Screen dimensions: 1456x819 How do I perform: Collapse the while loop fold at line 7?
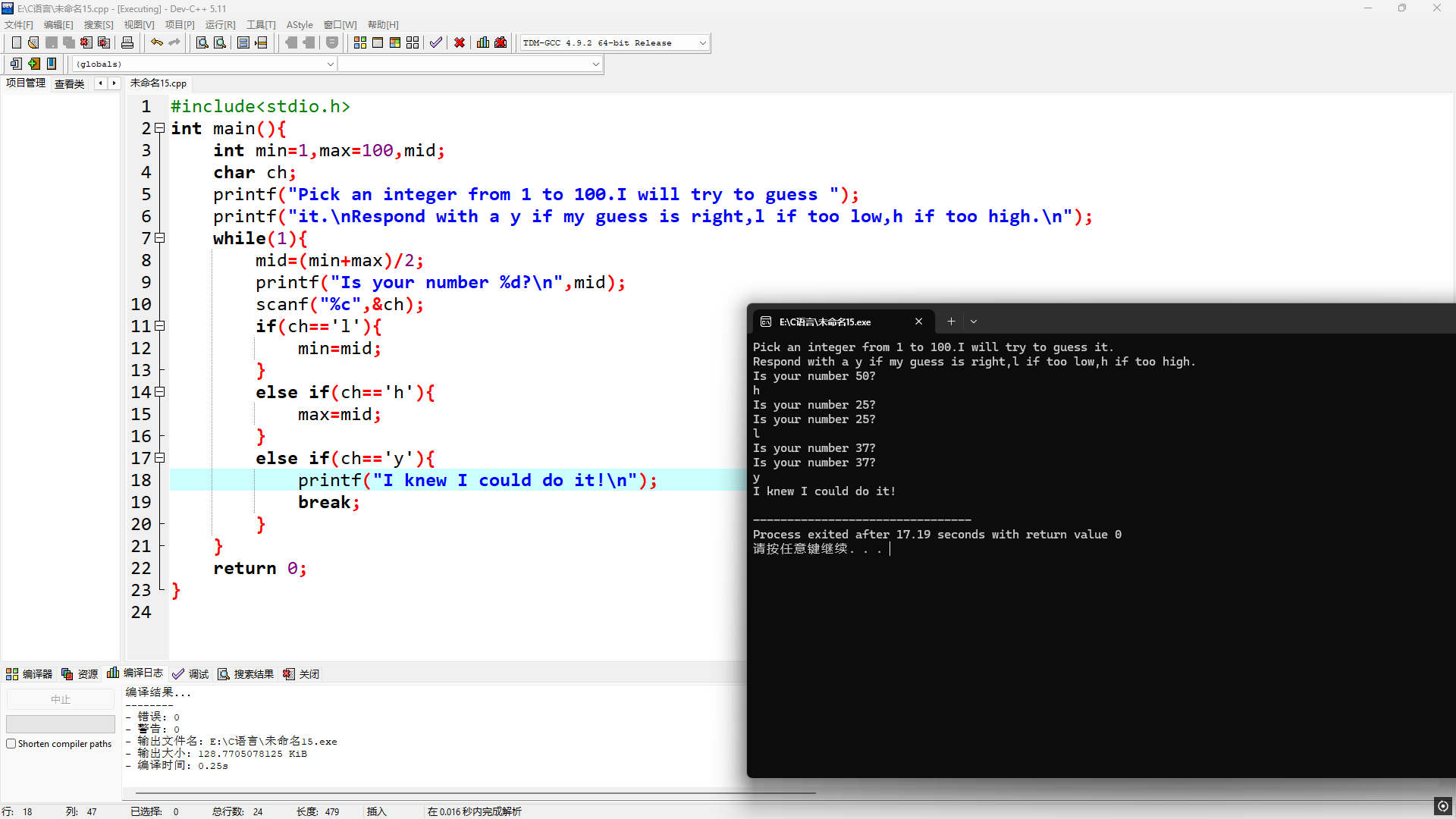click(x=160, y=238)
